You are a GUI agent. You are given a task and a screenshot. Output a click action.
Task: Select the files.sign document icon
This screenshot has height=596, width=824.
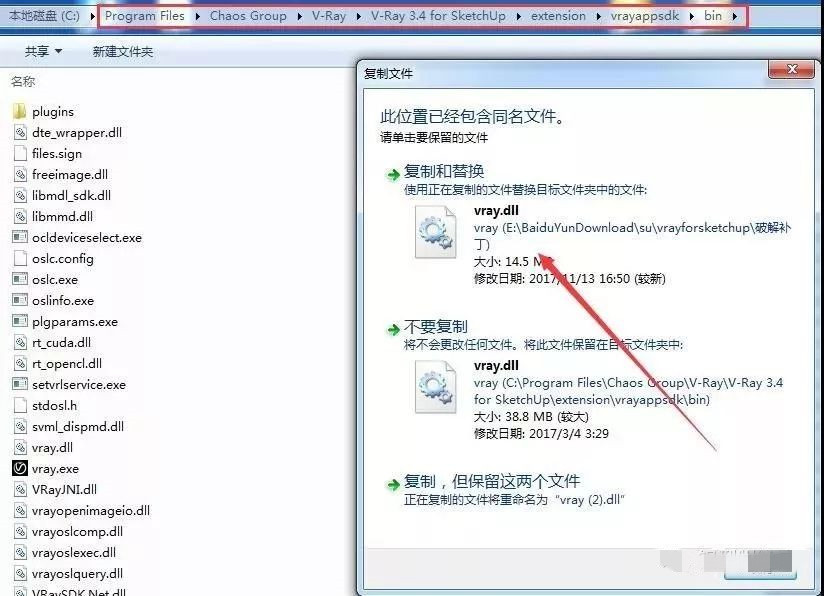[19, 153]
